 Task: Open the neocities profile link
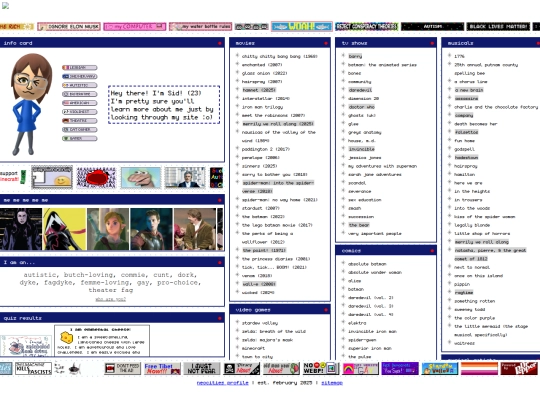click(x=222, y=383)
